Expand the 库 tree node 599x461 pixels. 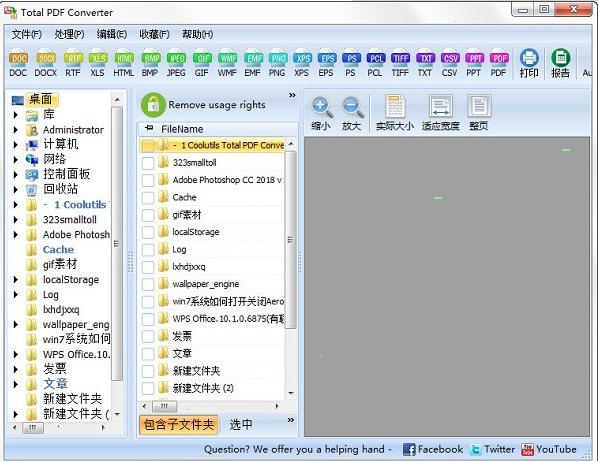coord(16,115)
